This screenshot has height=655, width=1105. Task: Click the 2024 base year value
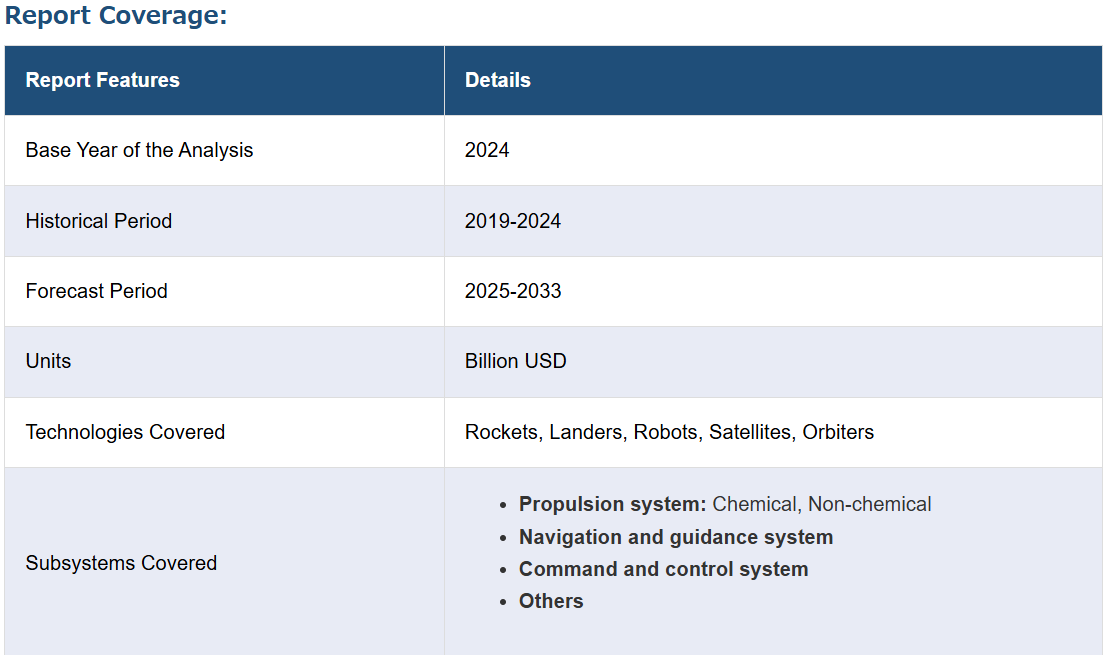[x=487, y=150]
